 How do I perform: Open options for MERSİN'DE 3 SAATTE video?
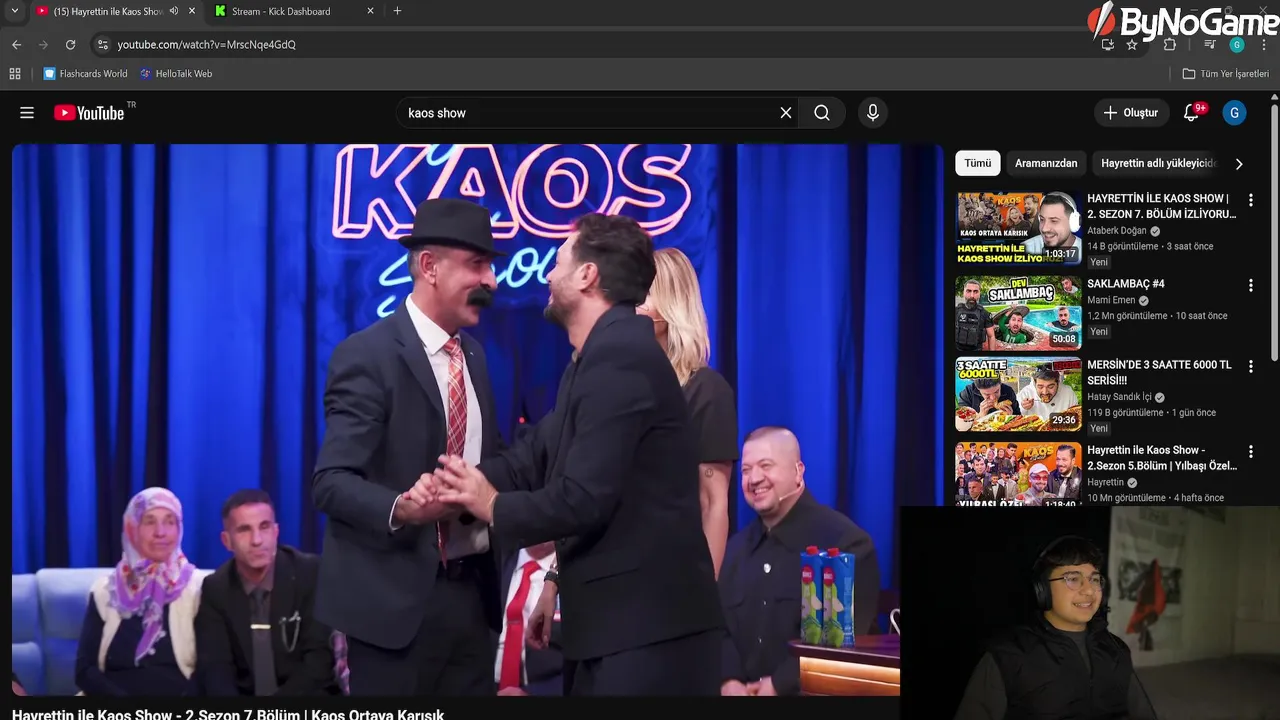coord(1250,366)
